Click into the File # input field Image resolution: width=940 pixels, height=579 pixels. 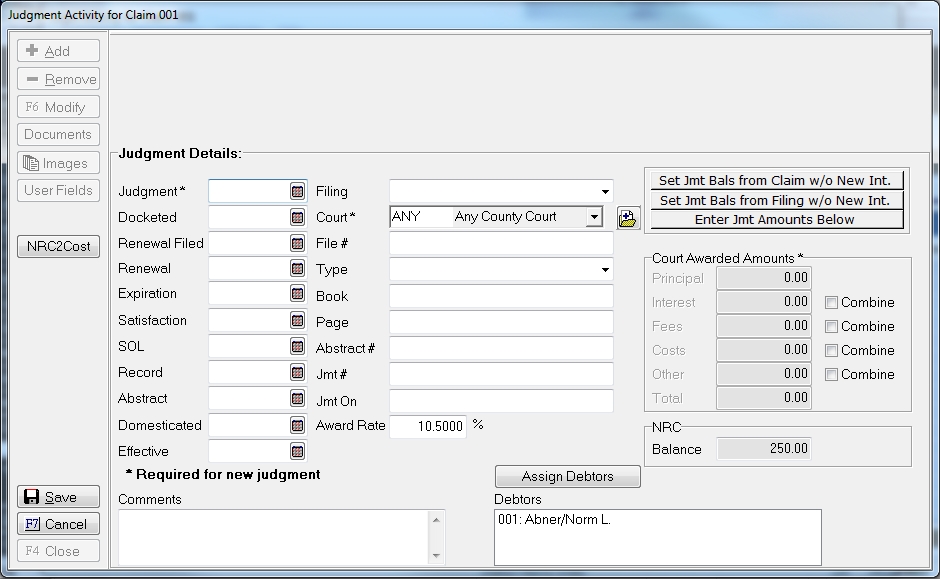click(x=501, y=243)
